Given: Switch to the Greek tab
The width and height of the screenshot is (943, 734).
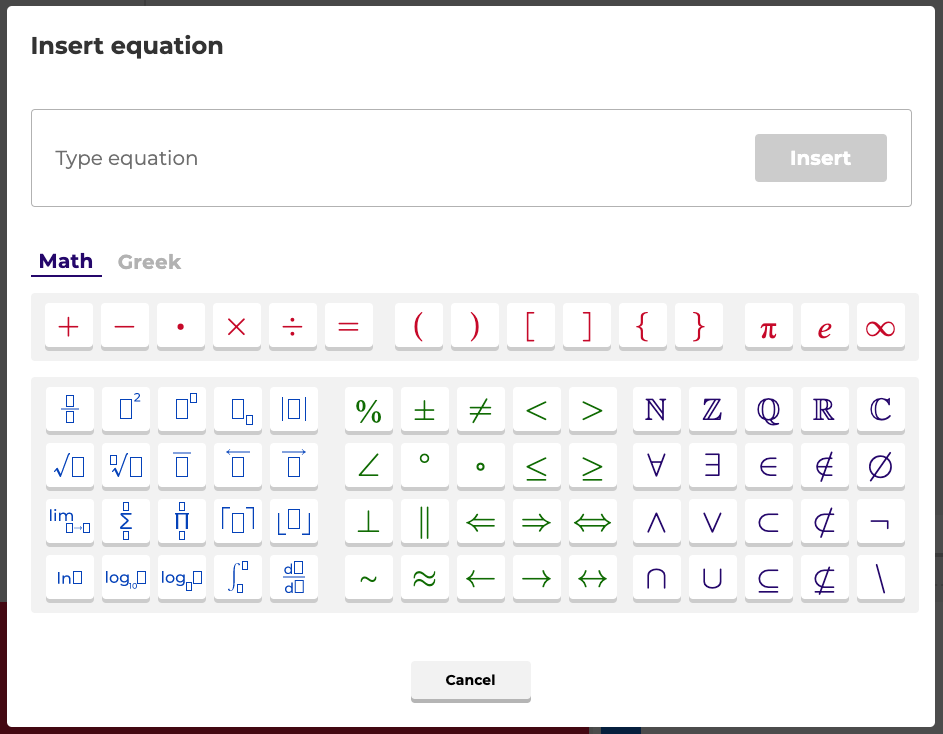Looking at the screenshot, I should pyautogui.click(x=149, y=261).
